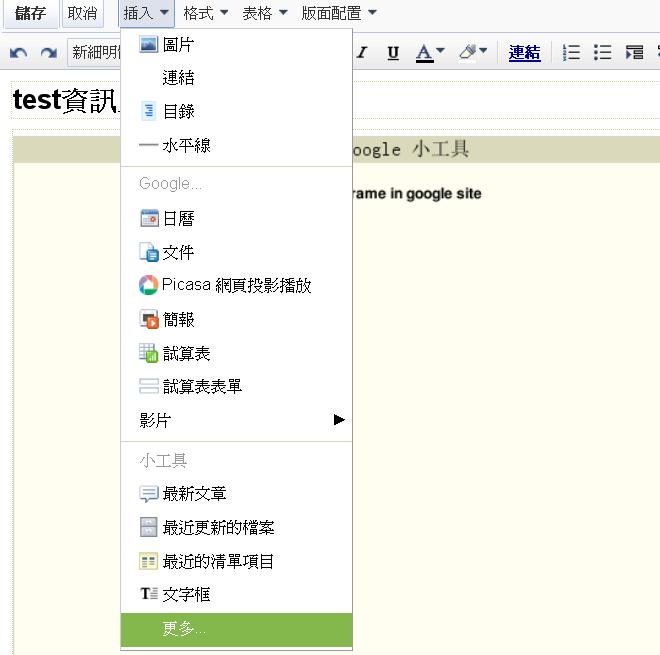Click the 儲存 save button
This screenshot has width=660, height=655.
(30, 13)
